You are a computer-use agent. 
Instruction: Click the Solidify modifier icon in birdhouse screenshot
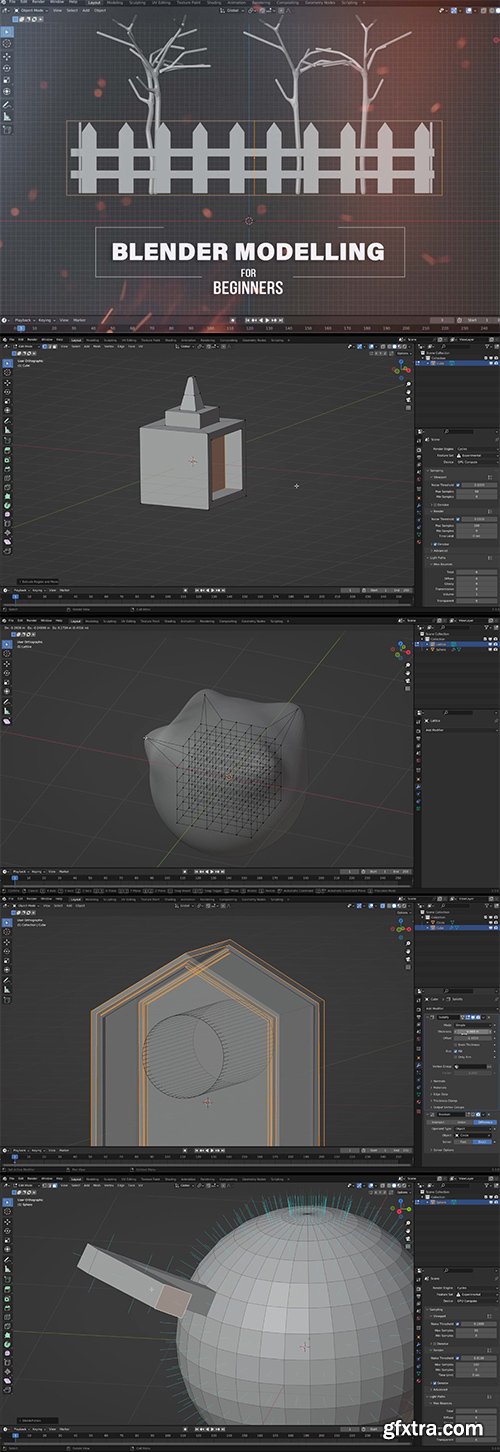pyautogui.click(x=432, y=1017)
